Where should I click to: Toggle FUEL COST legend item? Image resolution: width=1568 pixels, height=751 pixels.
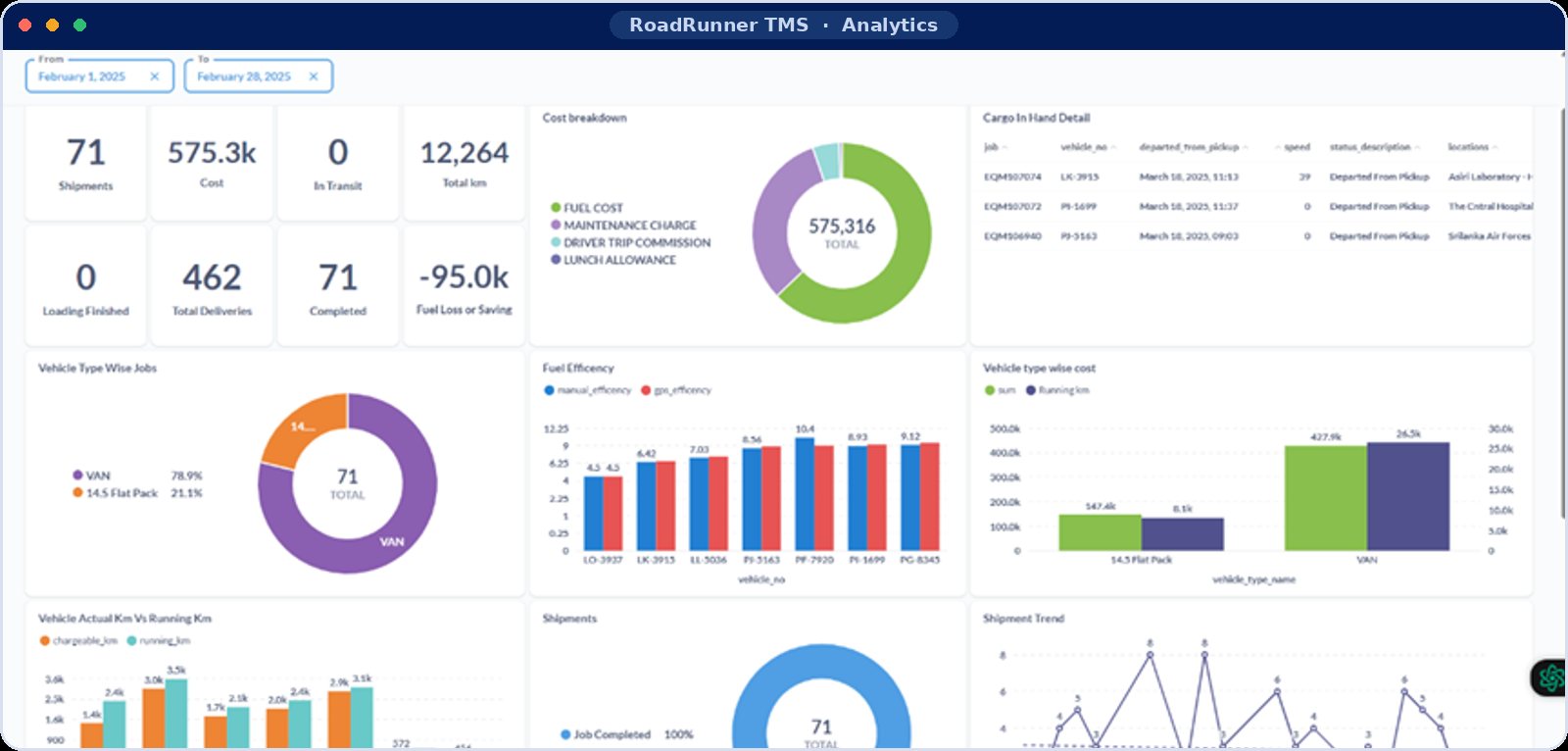tap(587, 208)
